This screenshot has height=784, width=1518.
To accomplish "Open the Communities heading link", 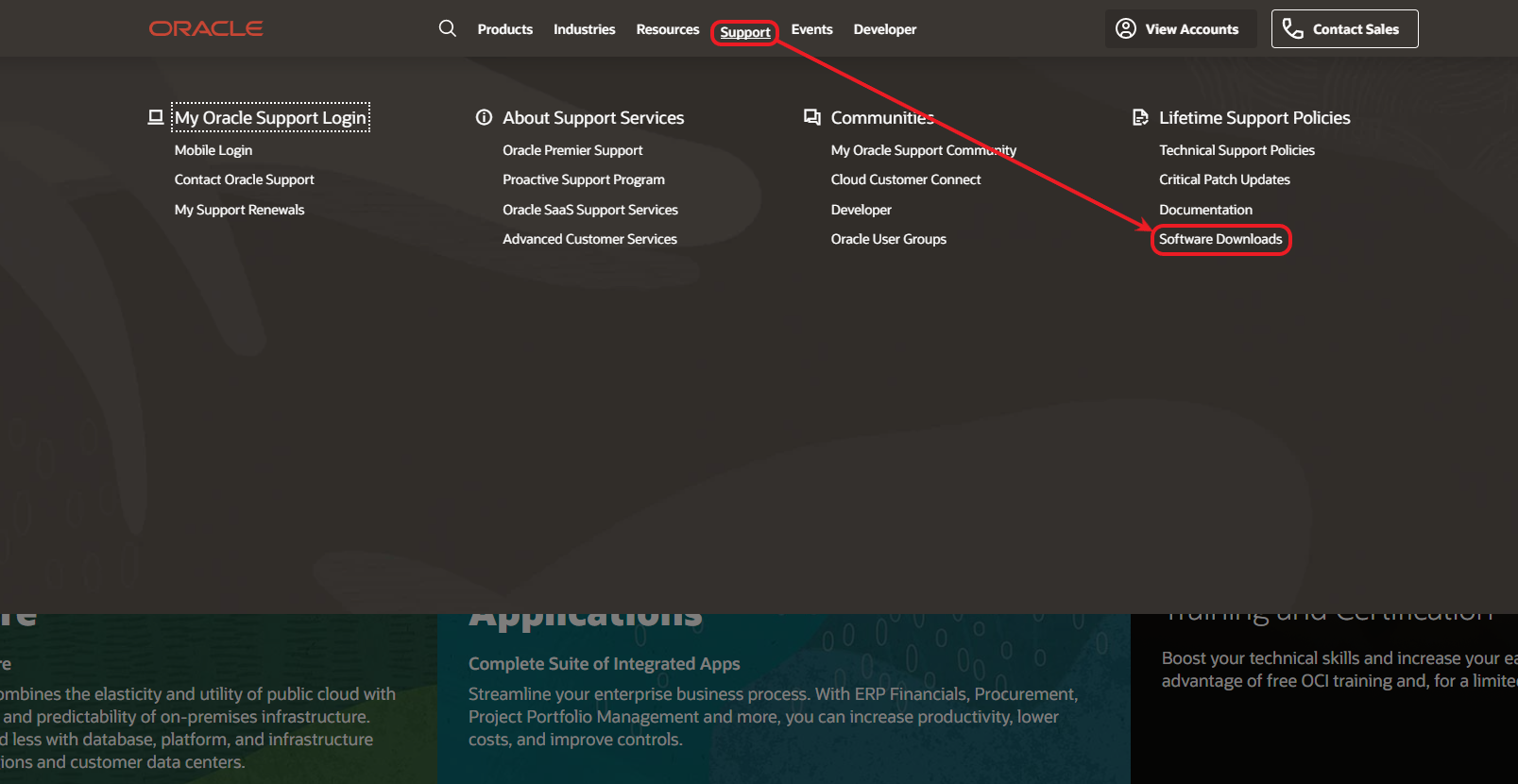I will (x=882, y=117).
